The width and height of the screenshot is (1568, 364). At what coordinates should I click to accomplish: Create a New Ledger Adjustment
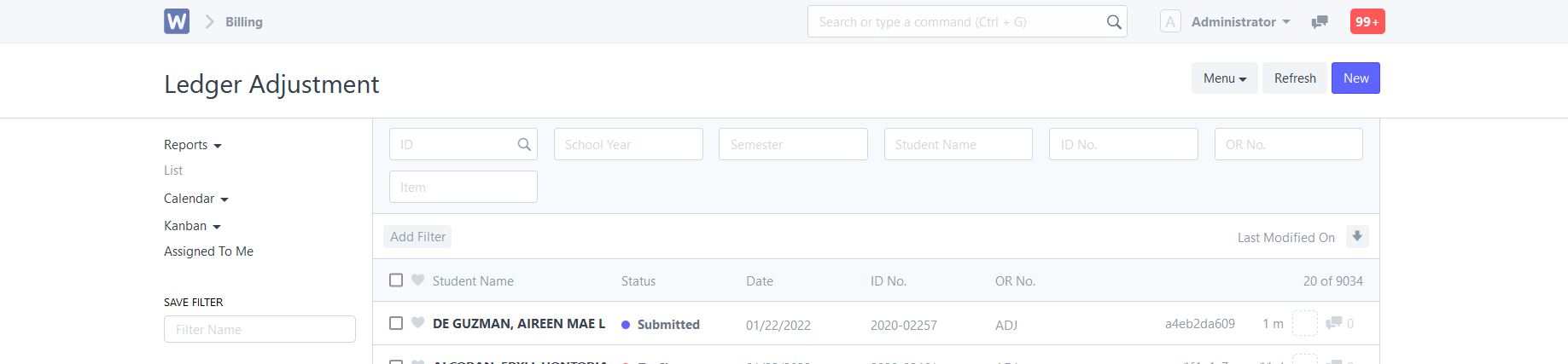[1355, 78]
